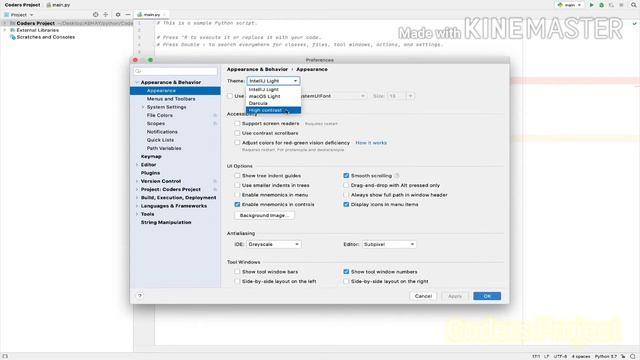Open Path Variables settings page

[x=164, y=149]
